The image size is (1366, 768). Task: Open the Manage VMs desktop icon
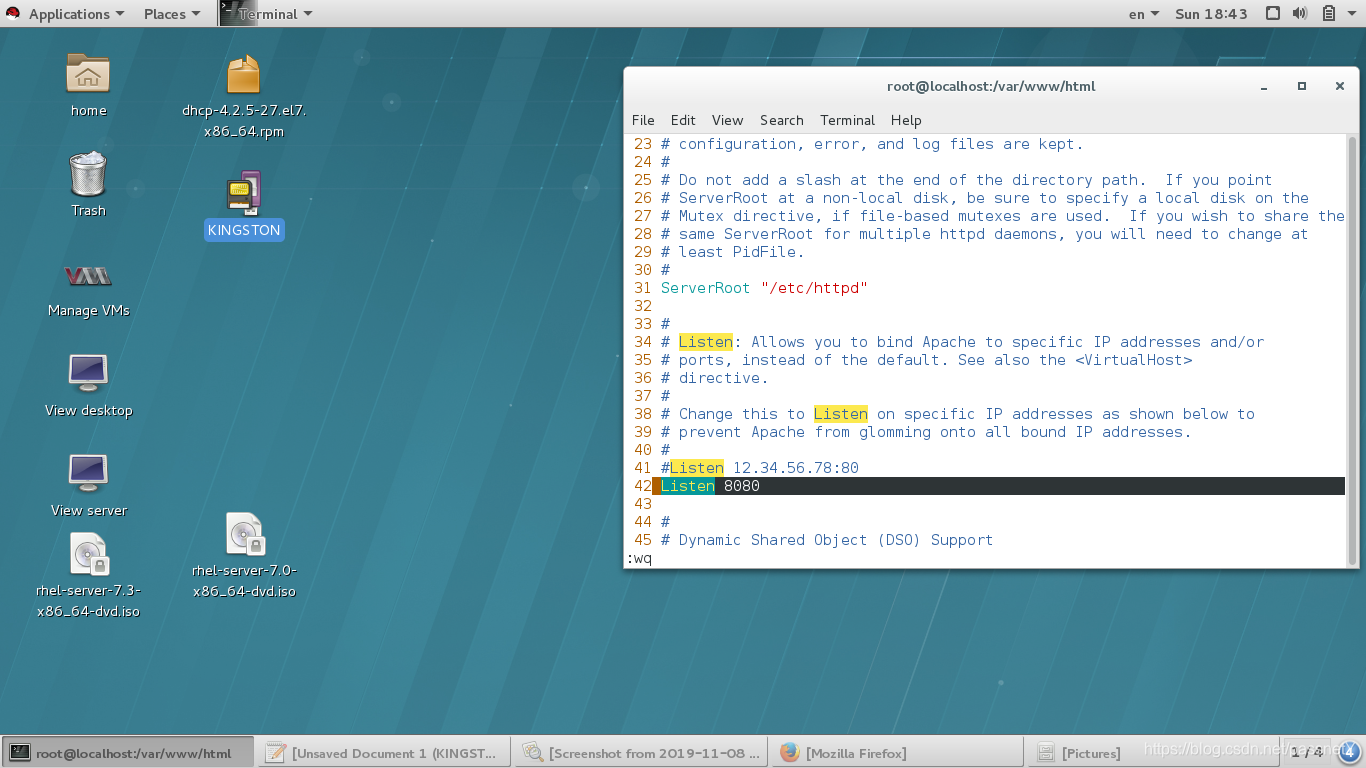pos(88,276)
